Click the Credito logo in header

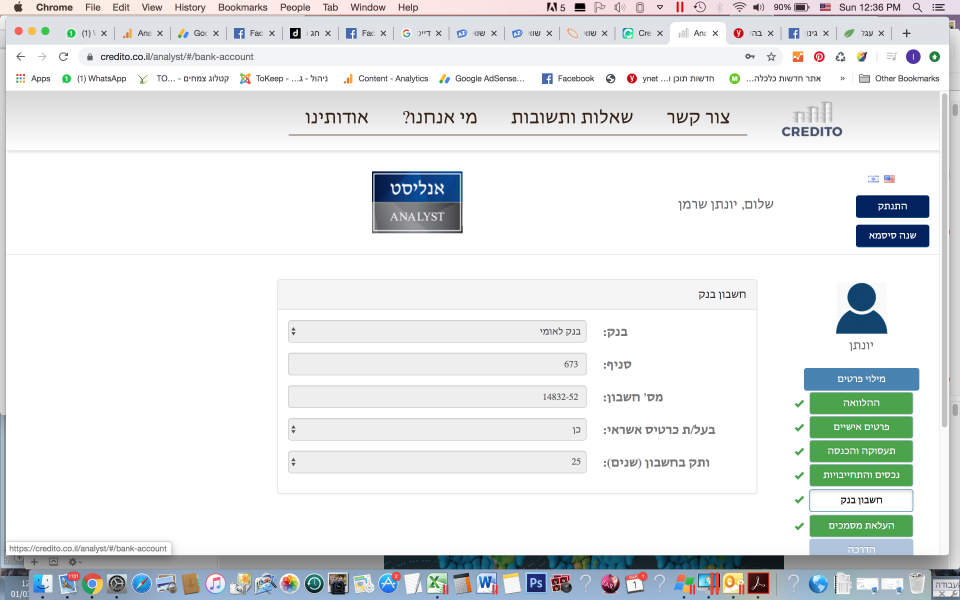(811, 119)
